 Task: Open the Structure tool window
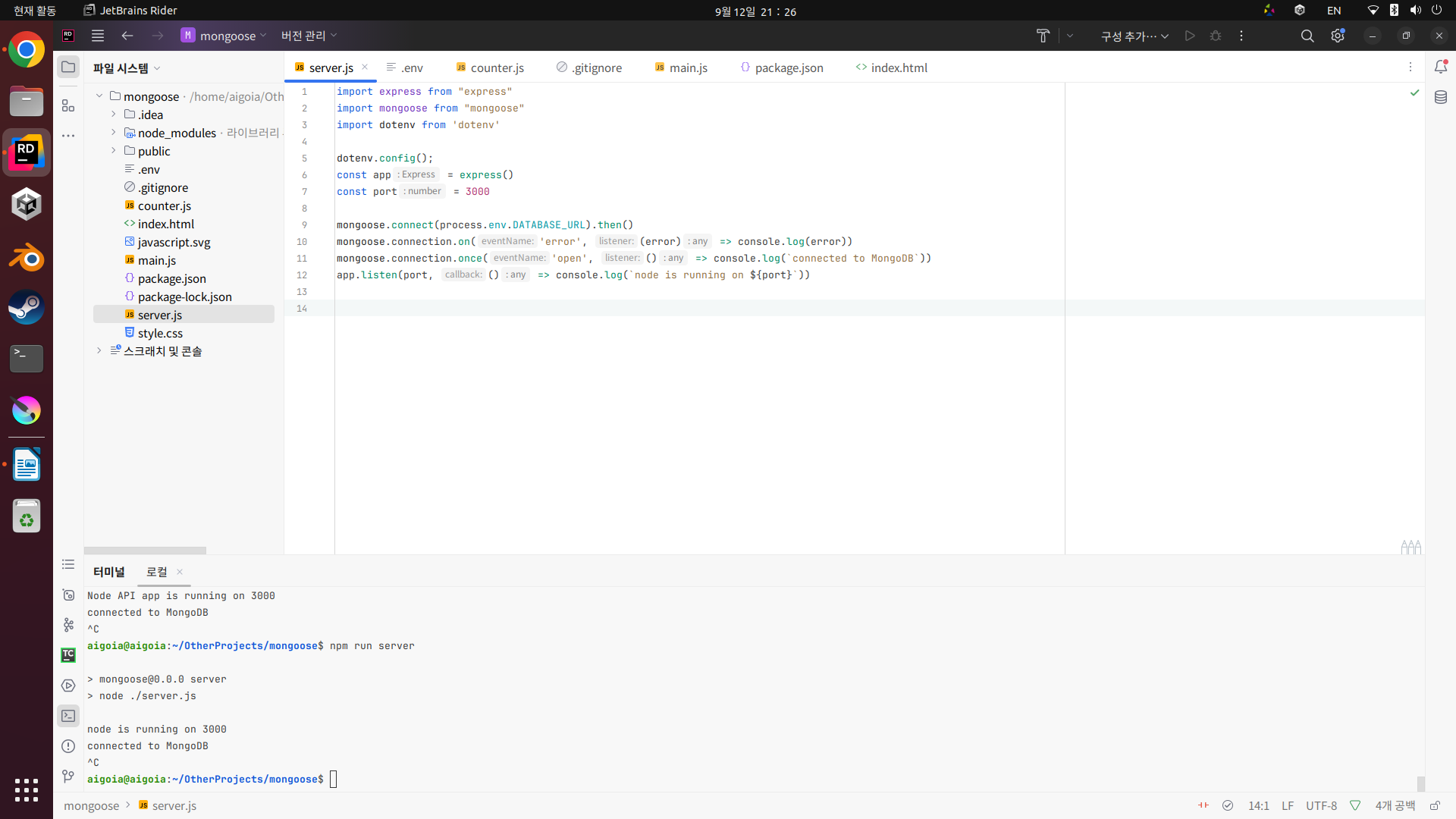(x=68, y=105)
